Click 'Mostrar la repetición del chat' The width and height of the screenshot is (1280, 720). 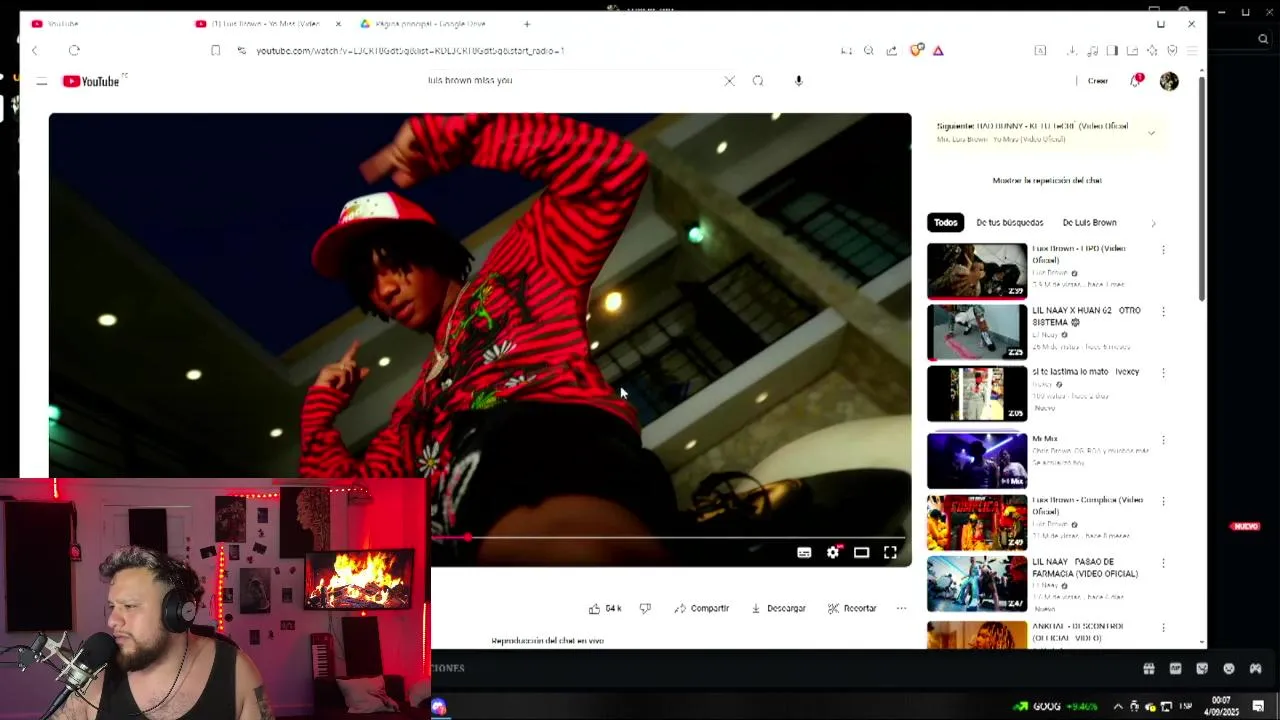(x=1047, y=181)
